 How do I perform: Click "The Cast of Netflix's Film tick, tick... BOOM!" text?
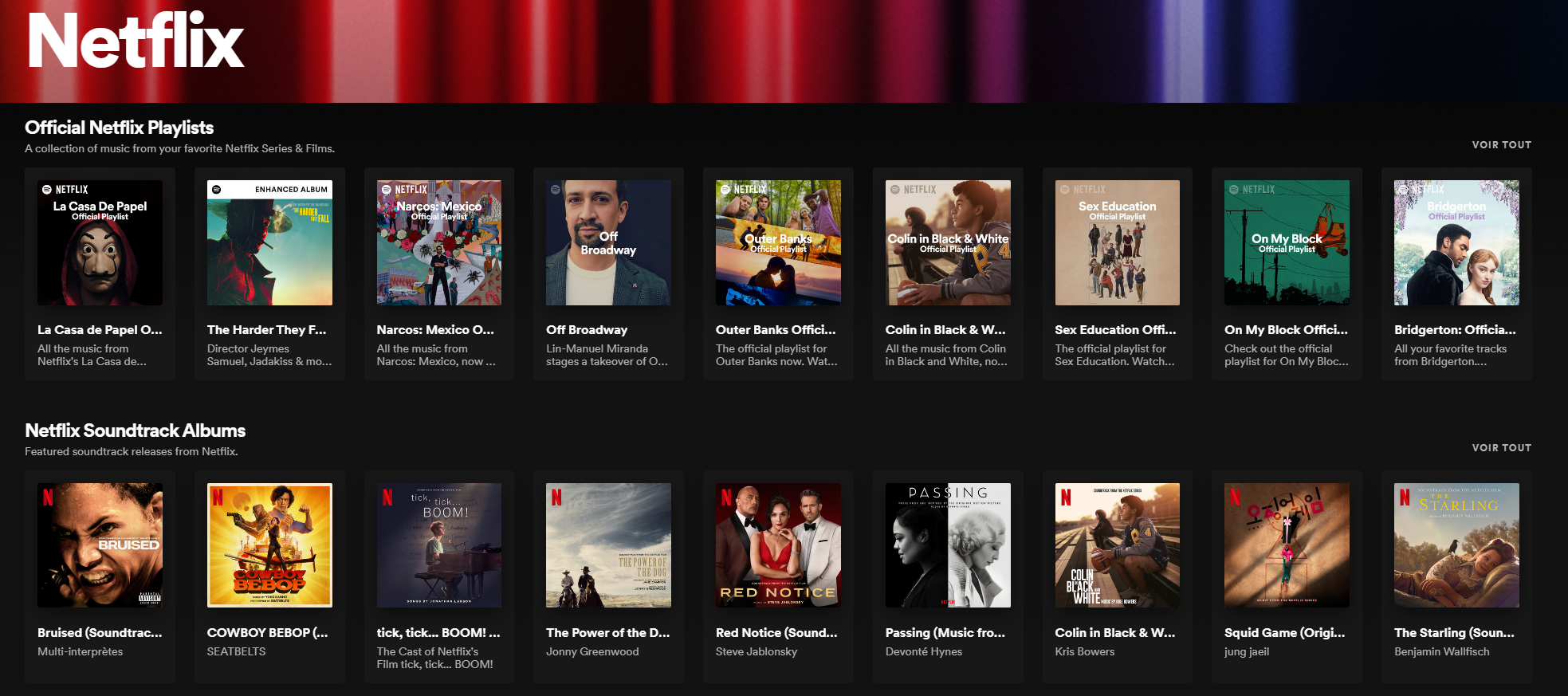[x=435, y=659]
